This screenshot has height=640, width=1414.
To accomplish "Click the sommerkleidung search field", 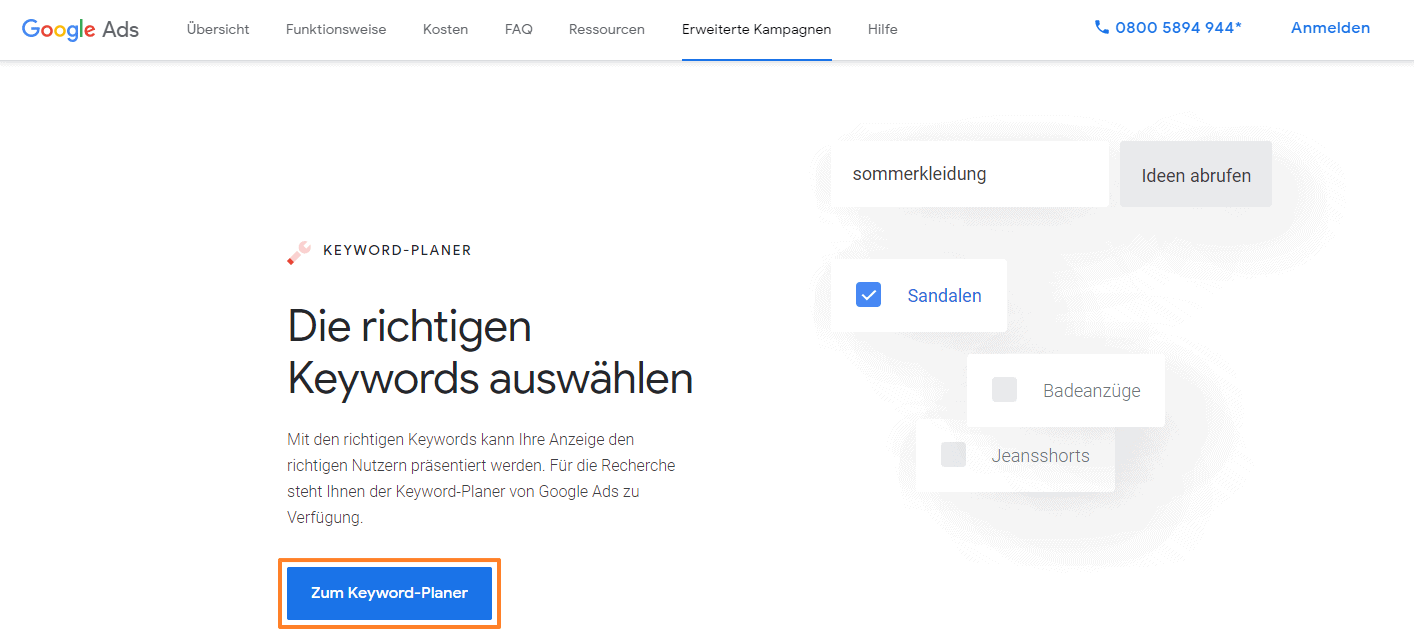I will [x=970, y=174].
